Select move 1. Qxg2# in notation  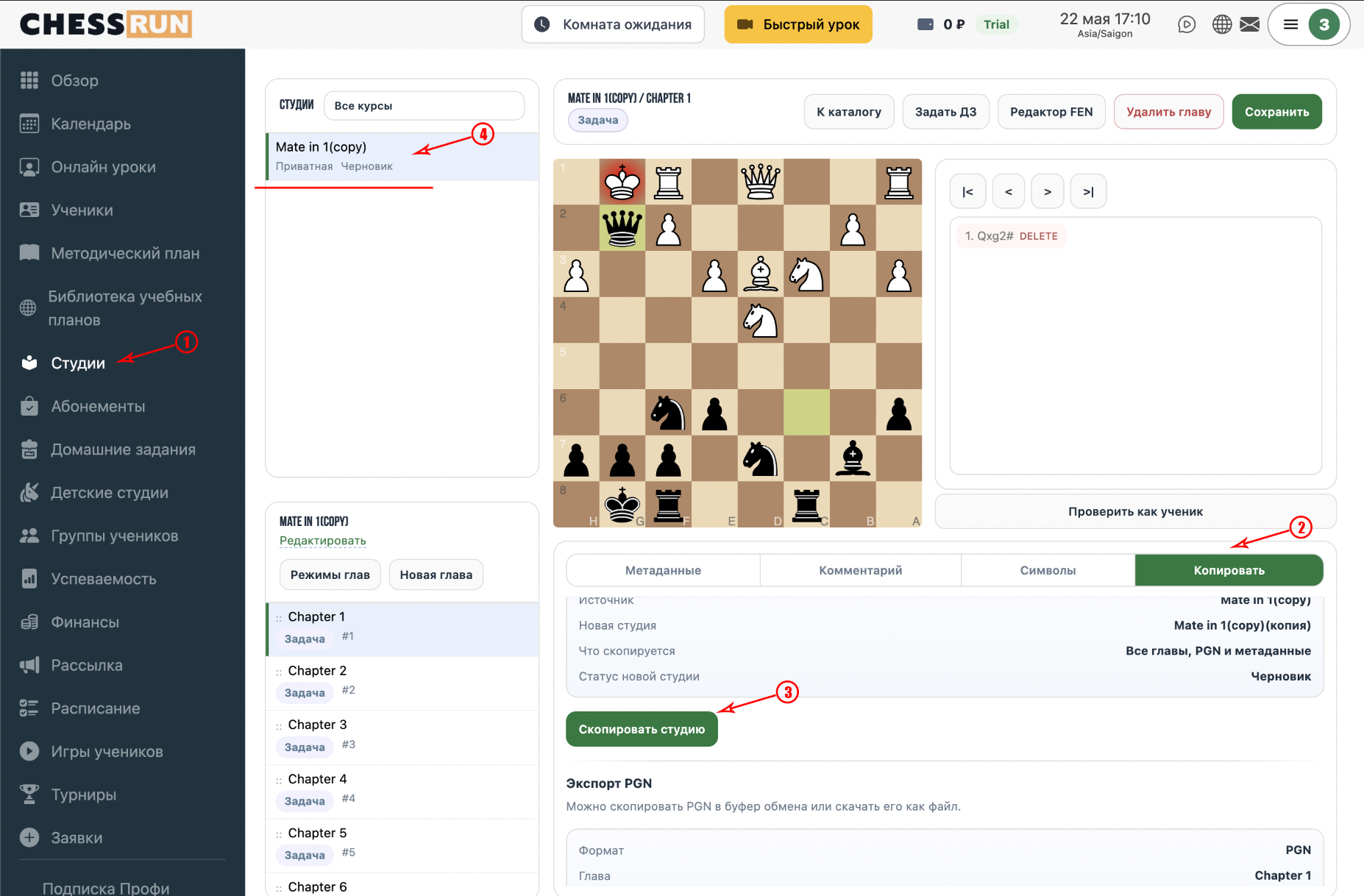click(x=989, y=236)
